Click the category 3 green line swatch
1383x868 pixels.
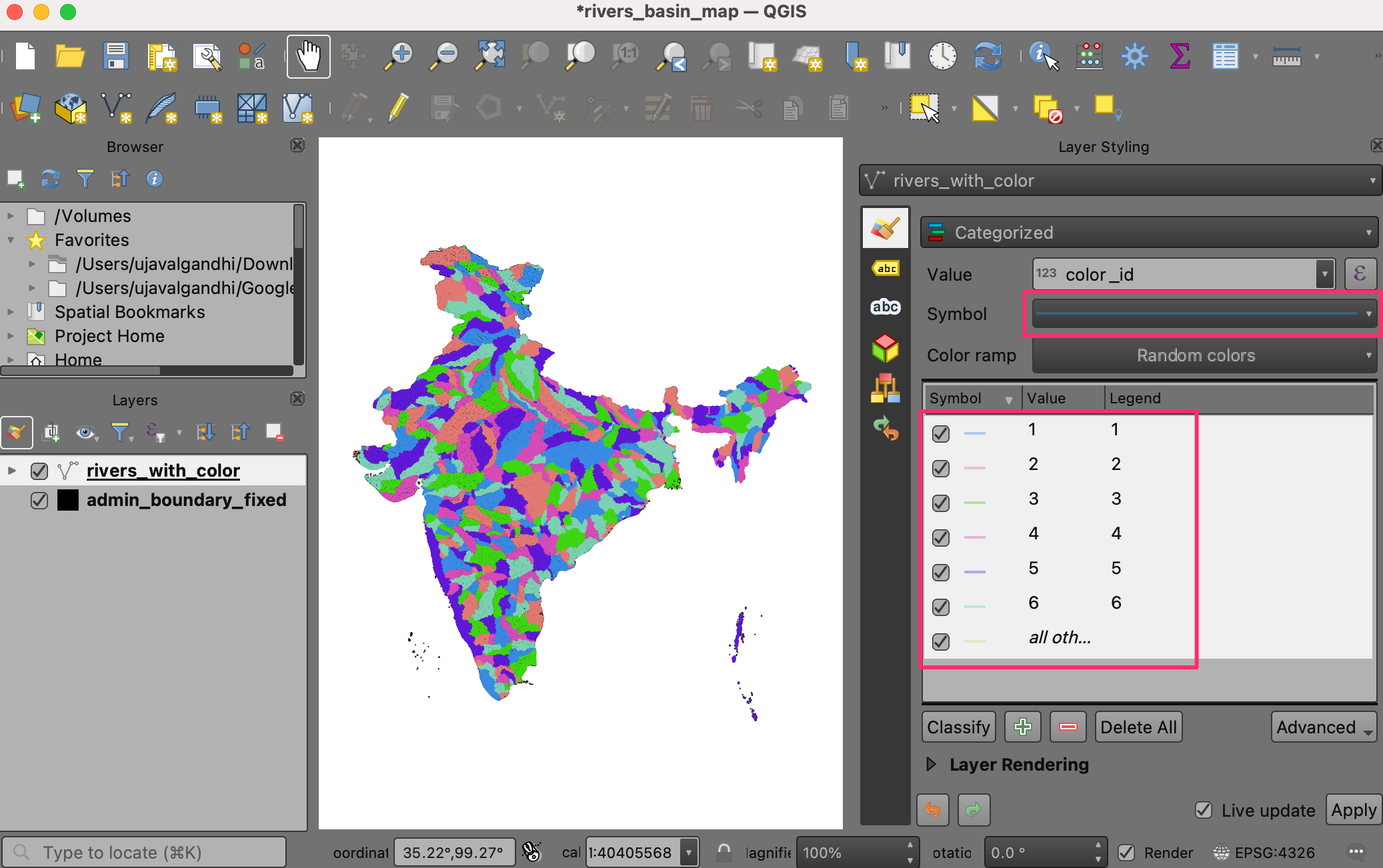pyautogui.click(x=974, y=502)
